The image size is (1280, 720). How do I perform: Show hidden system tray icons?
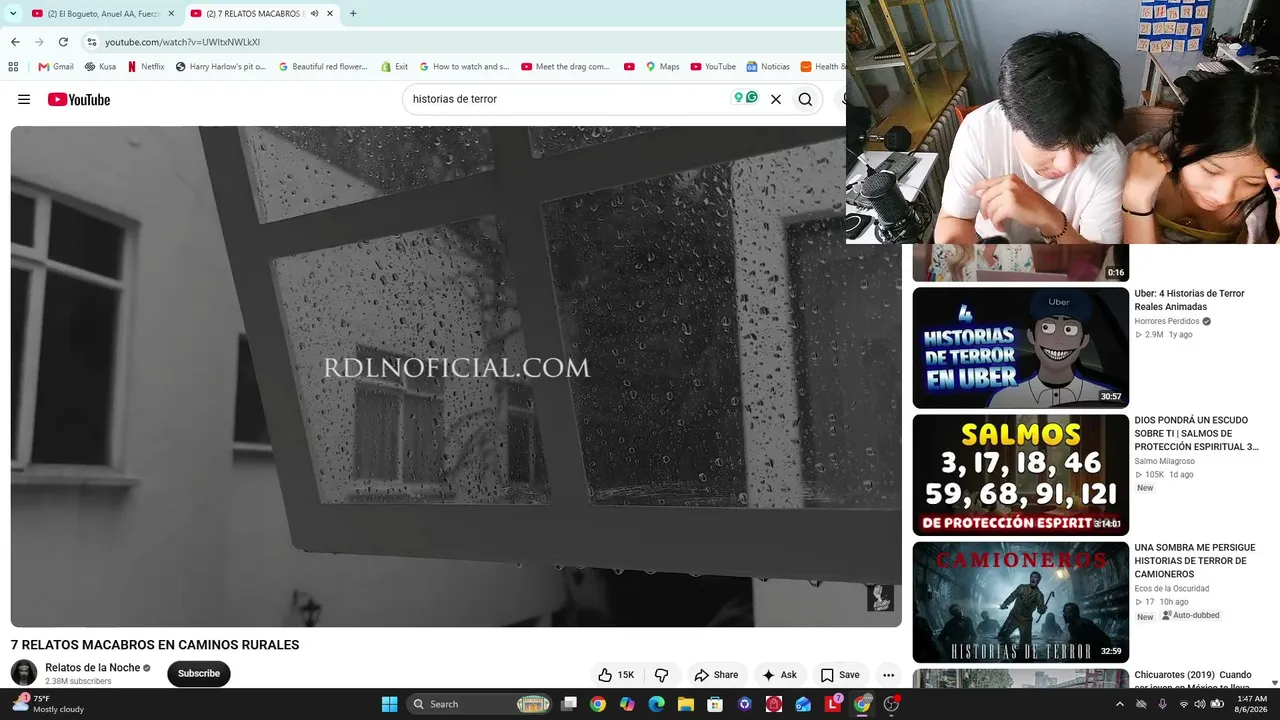pyautogui.click(x=1120, y=704)
